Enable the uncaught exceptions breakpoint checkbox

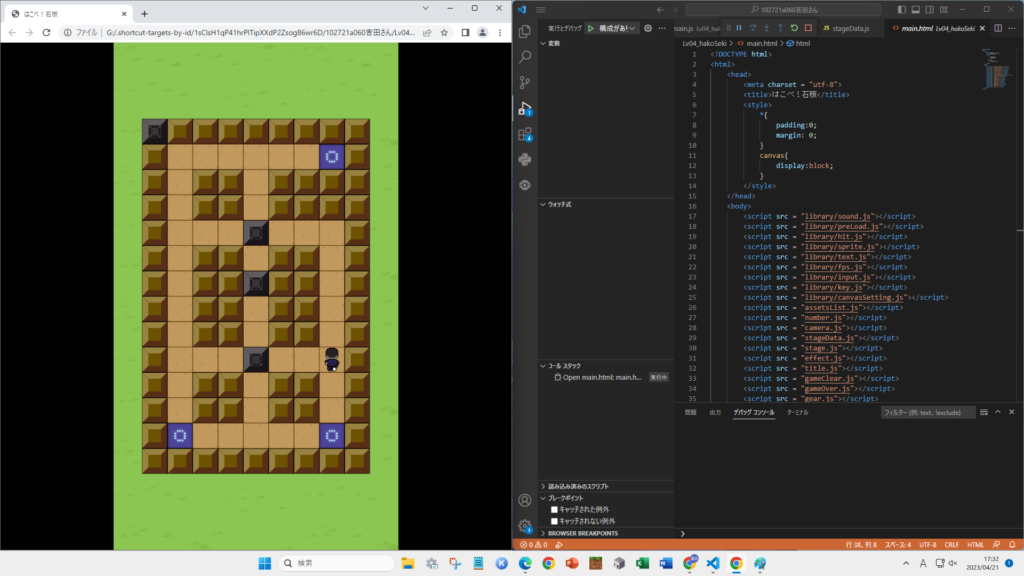point(554,521)
